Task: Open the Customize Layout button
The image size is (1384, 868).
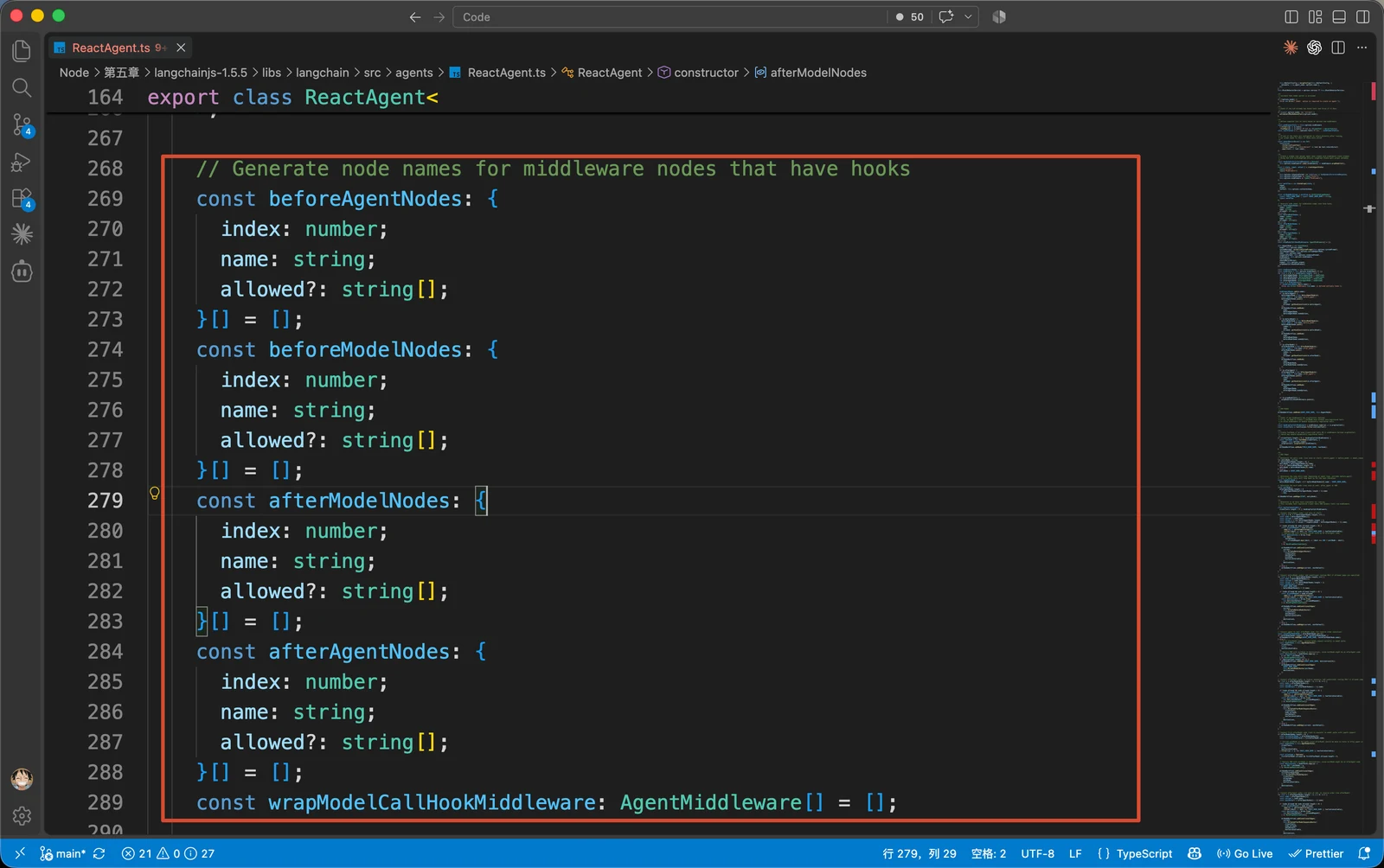Action: [x=1316, y=16]
